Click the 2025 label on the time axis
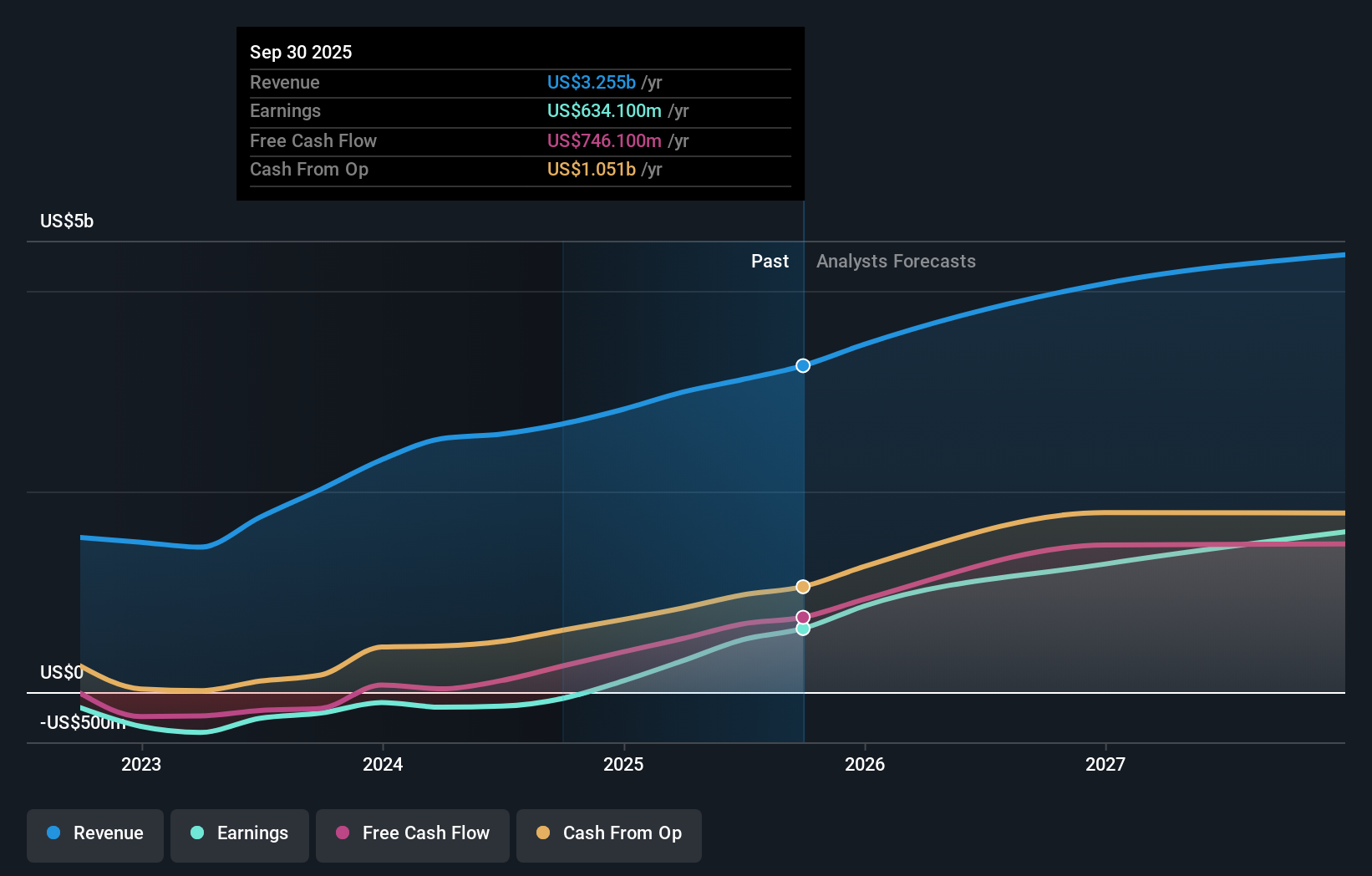Image resolution: width=1372 pixels, height=876 pixels. 624,763
